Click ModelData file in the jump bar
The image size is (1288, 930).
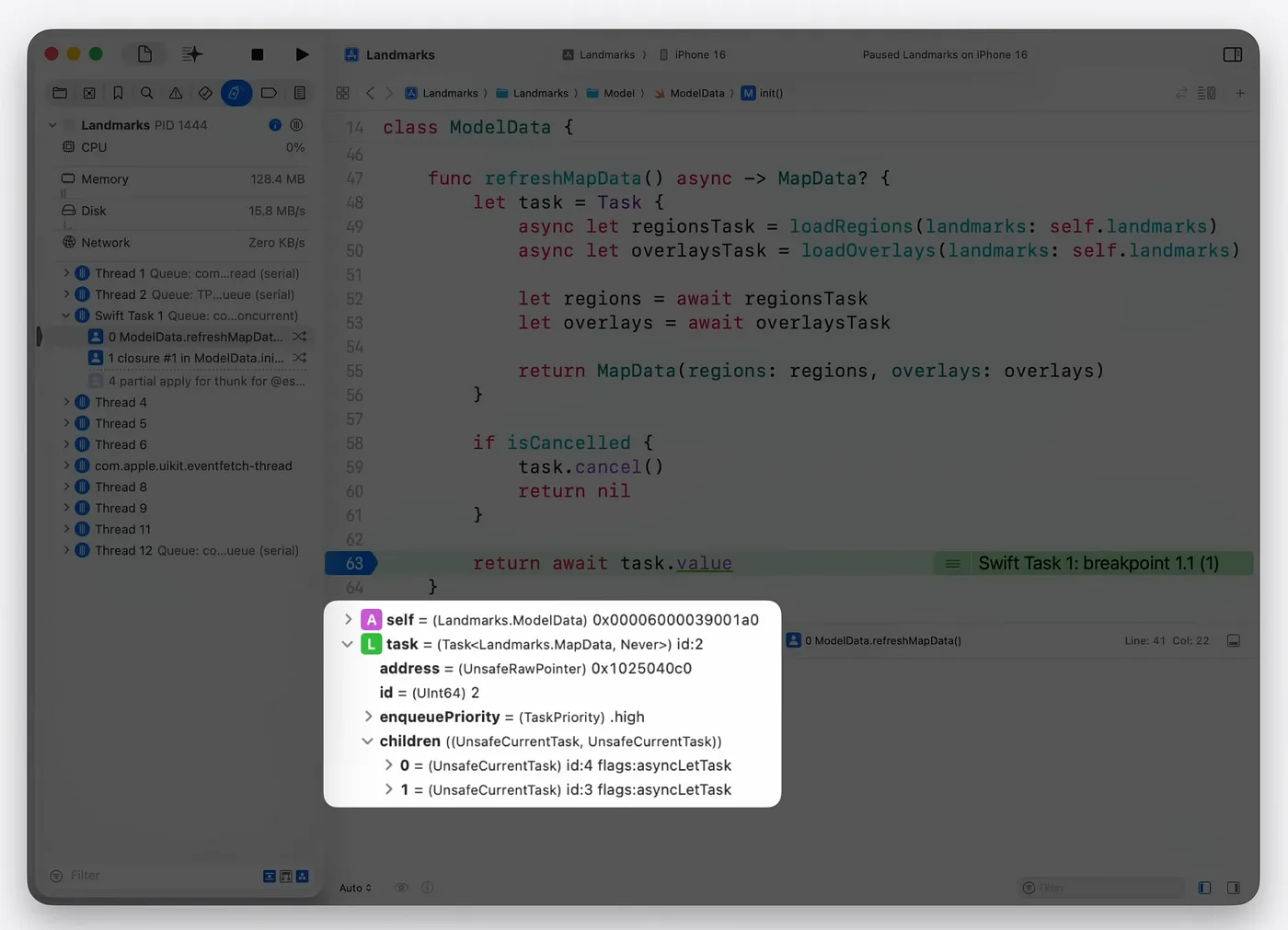pyautogui.click(x=689, y=93)
